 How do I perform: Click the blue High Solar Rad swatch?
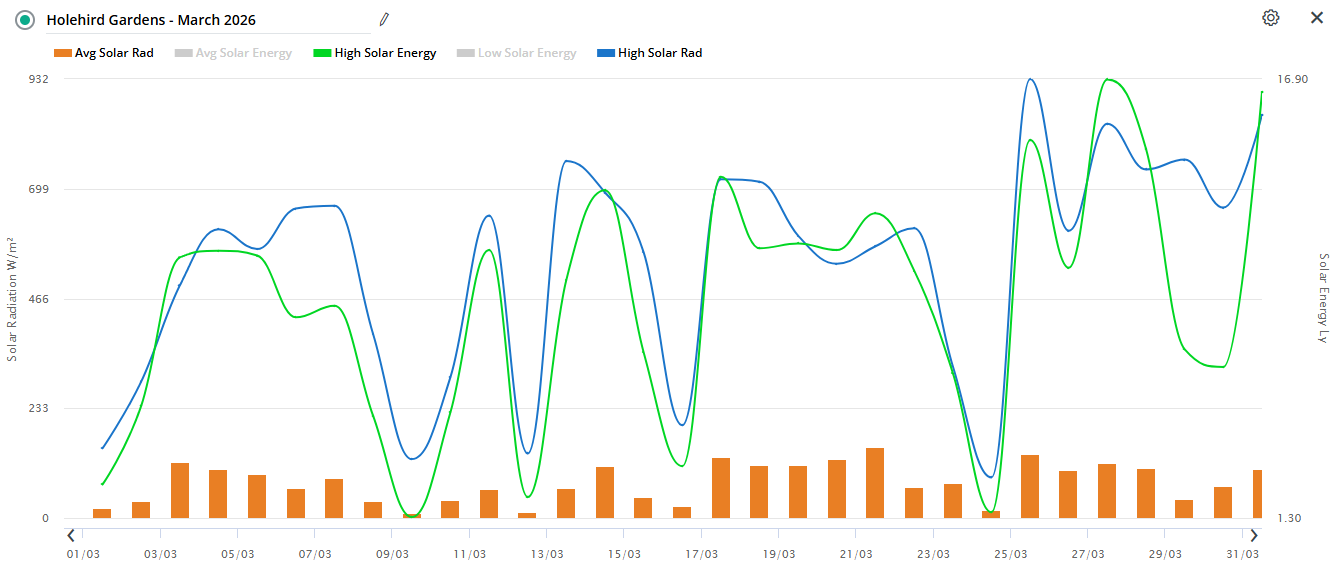tap(605, 53)
